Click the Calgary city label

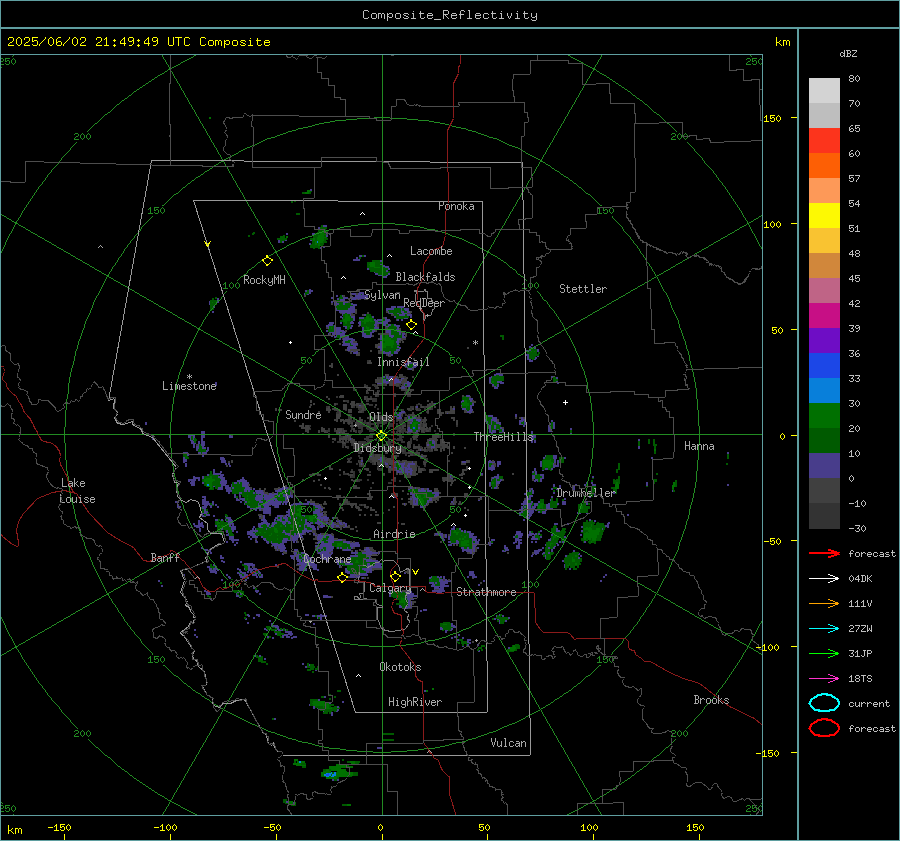pos(390,588)
